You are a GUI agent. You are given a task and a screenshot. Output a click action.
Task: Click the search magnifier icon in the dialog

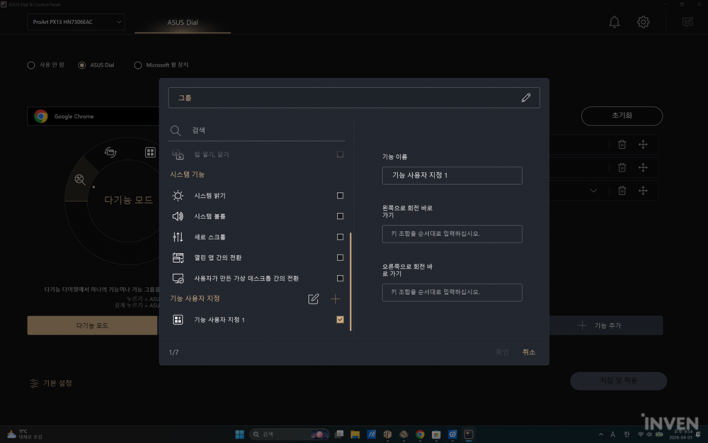coord(176,131)
